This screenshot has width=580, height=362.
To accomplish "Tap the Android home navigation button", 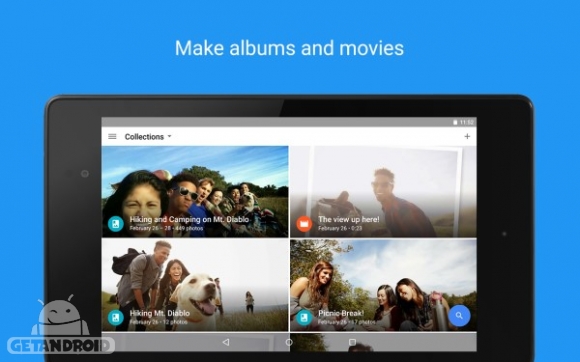I will (x=289, y=342).
